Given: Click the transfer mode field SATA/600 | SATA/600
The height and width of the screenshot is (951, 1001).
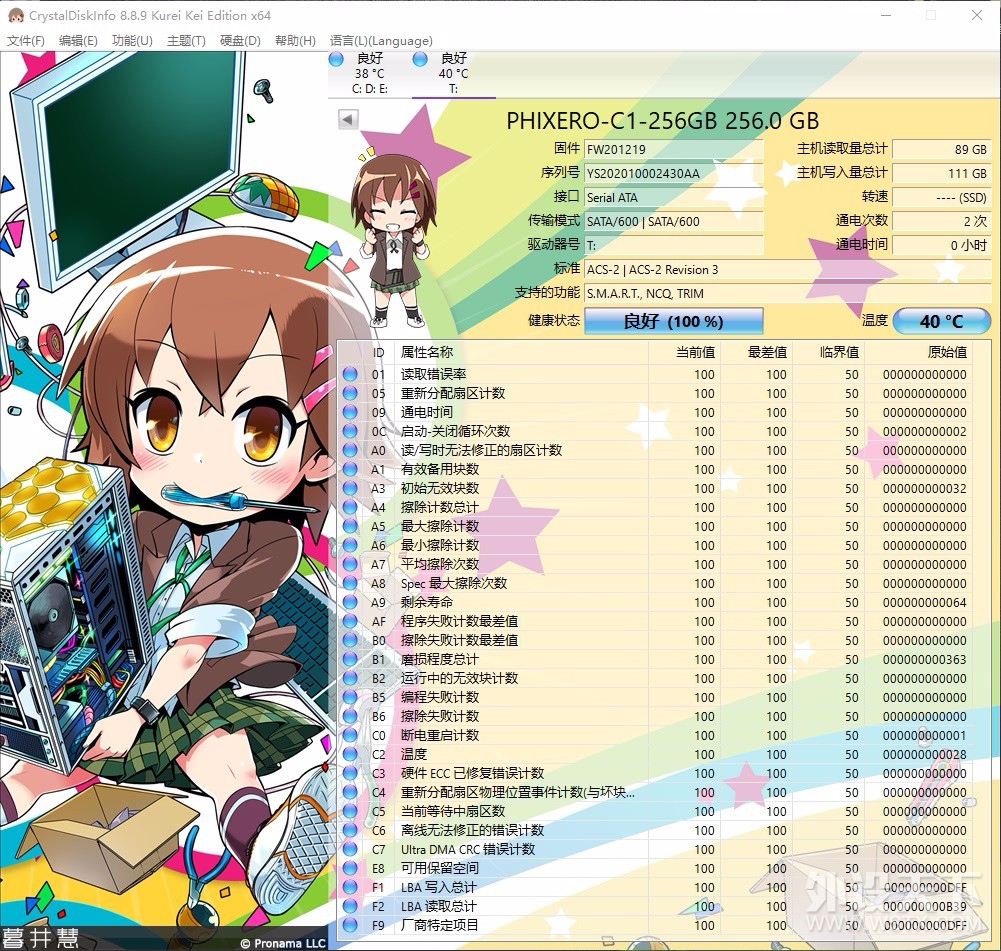Looking at the screenshot, I should click(674, 221).
